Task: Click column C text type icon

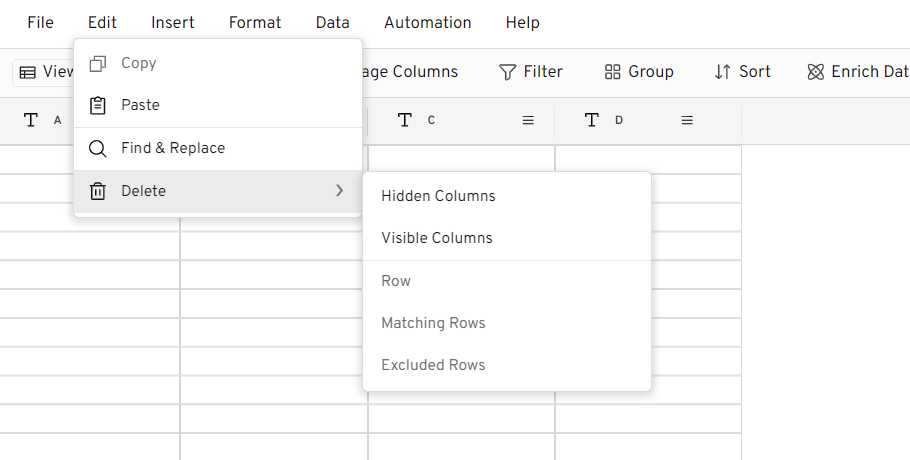Action: 404,120
